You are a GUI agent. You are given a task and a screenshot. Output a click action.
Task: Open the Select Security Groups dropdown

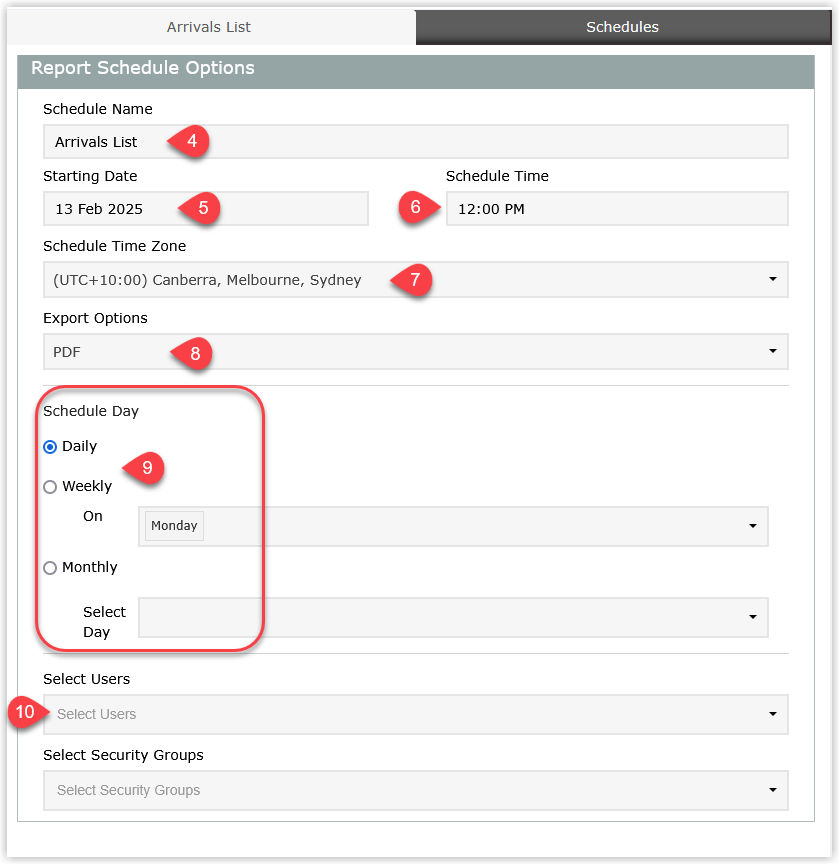416,791
